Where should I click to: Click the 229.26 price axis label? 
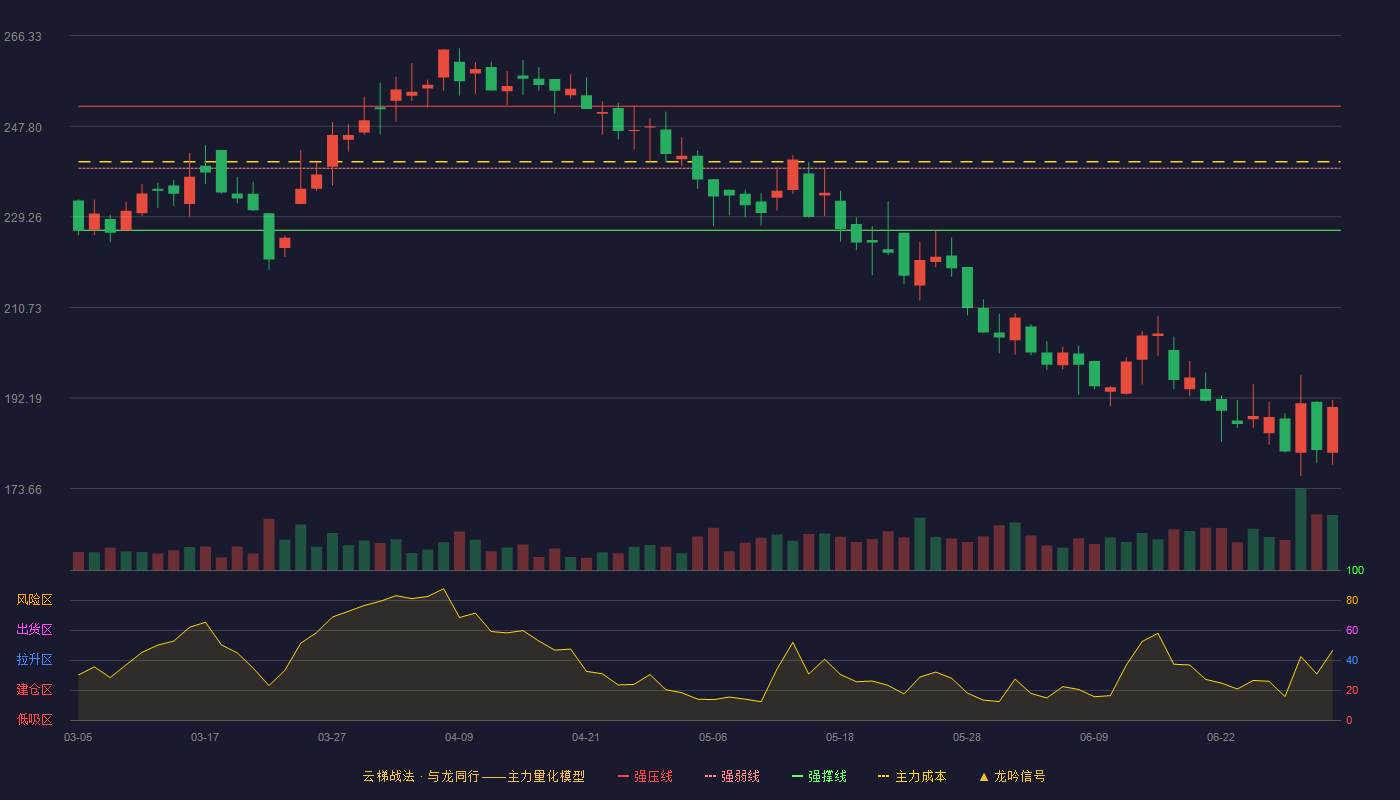click(x=23, y=218)
